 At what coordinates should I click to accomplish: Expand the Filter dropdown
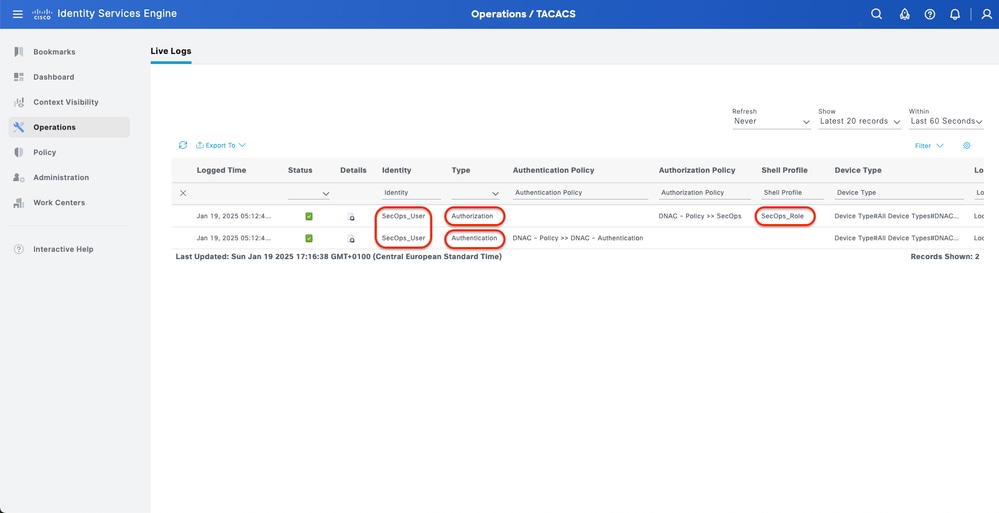click(x=929, y=146)
